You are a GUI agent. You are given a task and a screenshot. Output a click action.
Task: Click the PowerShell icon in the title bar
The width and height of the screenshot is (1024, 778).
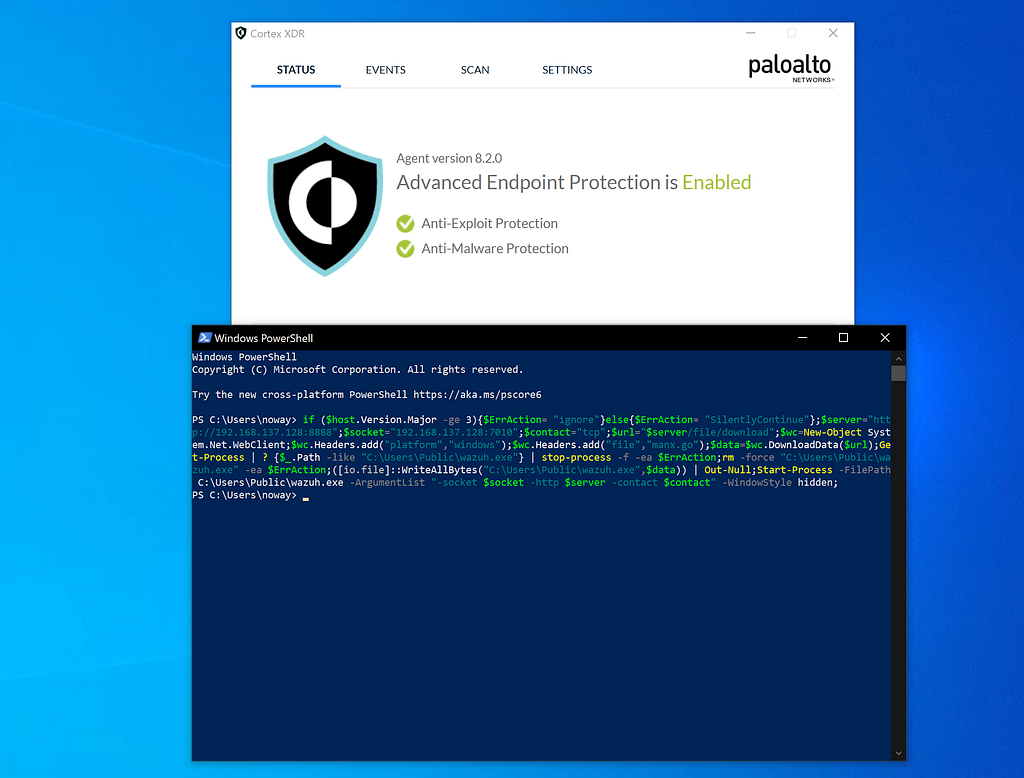pyautogui.click(x=204, y=338)
